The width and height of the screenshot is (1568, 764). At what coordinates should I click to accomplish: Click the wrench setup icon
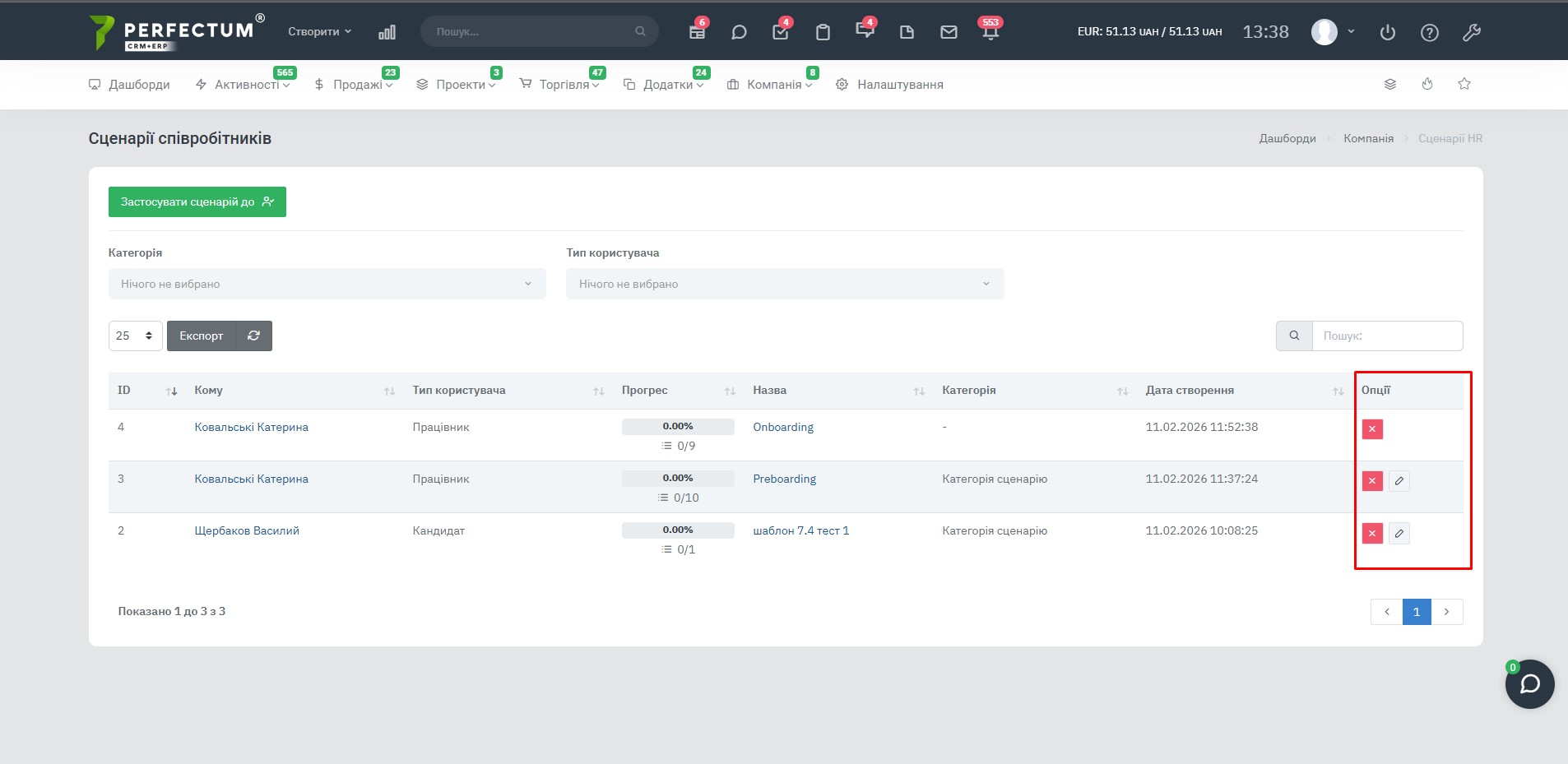1471,32
